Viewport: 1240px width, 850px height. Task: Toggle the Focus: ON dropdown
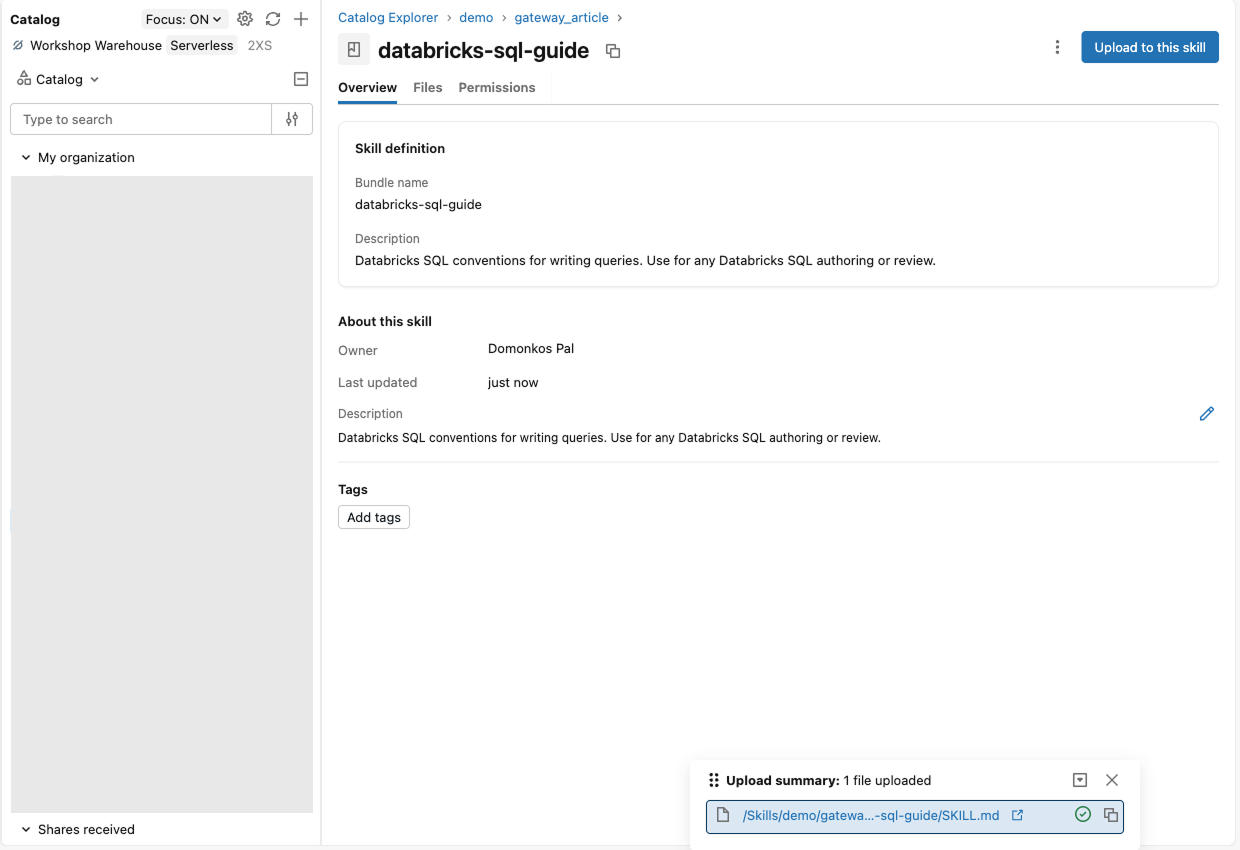184,19
